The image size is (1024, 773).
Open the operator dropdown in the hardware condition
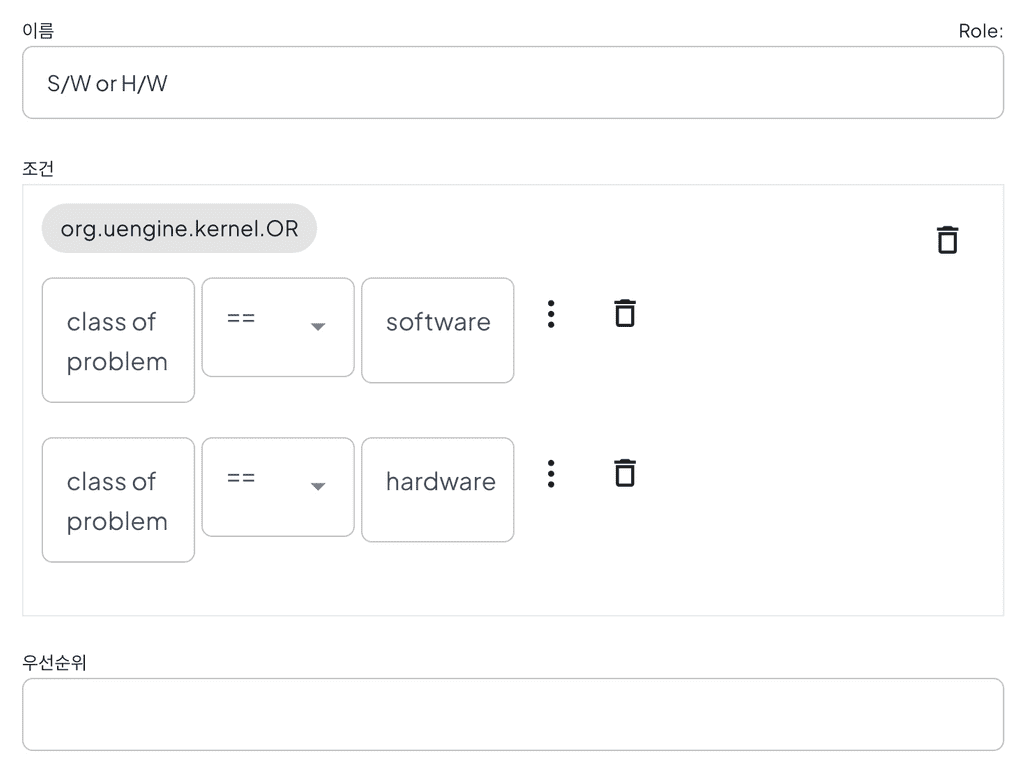click(x=278, y=487)
